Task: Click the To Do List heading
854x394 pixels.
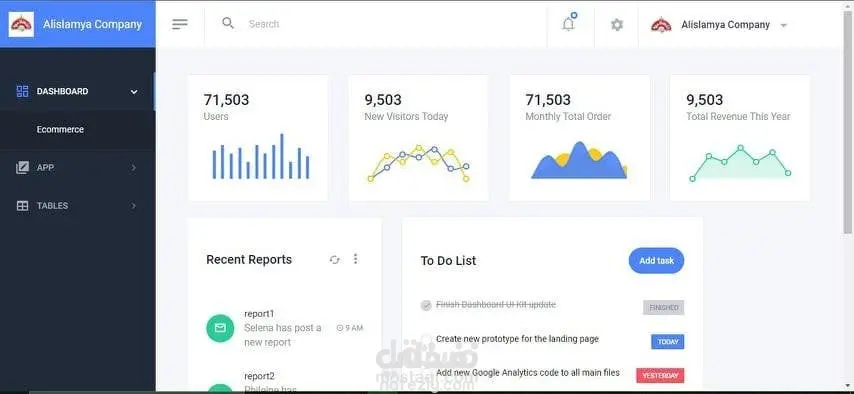Action: click(448, 260)
